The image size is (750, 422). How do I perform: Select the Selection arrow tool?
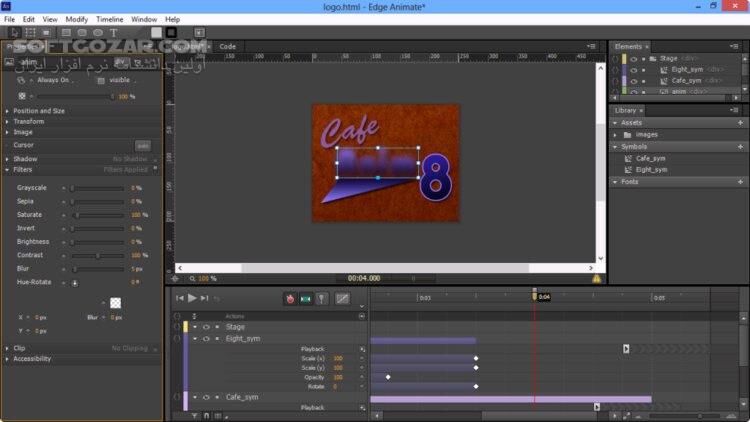click(x=14, y=33)
